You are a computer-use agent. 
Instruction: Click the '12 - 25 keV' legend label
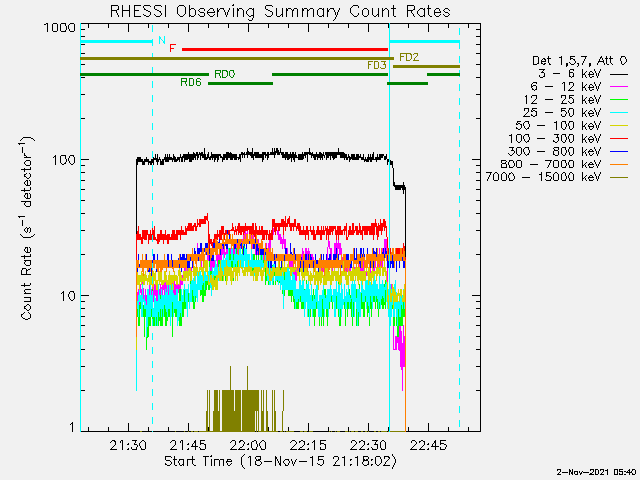click(x=562, y=100)
